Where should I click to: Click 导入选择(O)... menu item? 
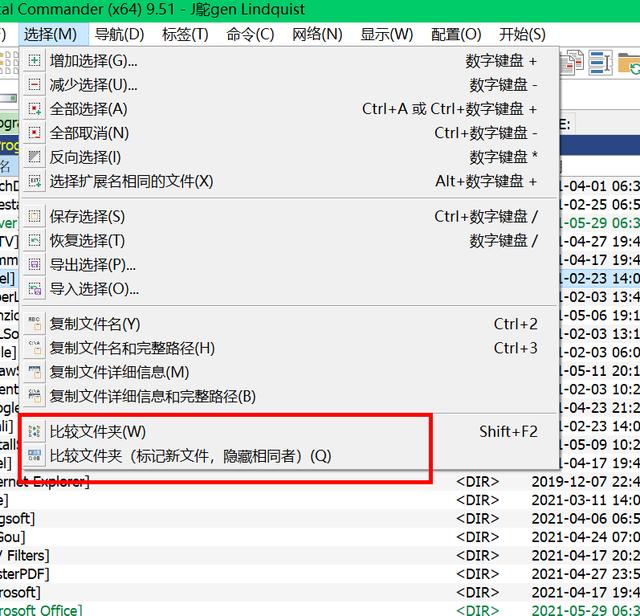[94, 289]
